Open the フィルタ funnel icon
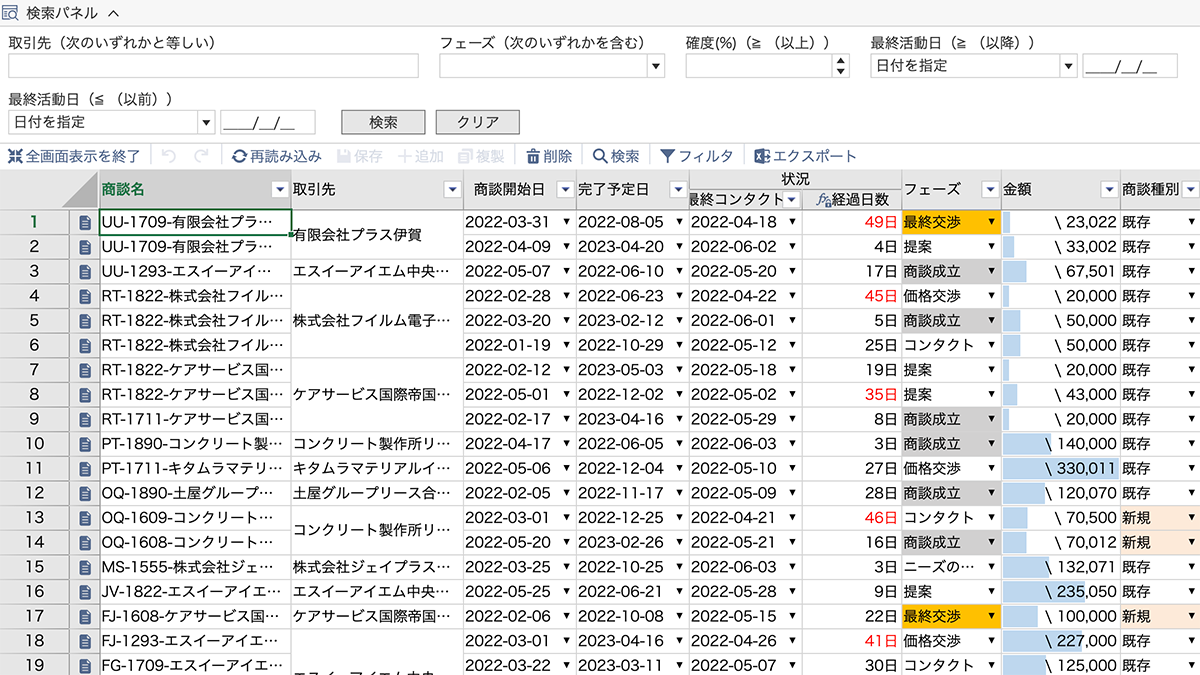This screenshot has height=675, width=1200. (667, 156)
